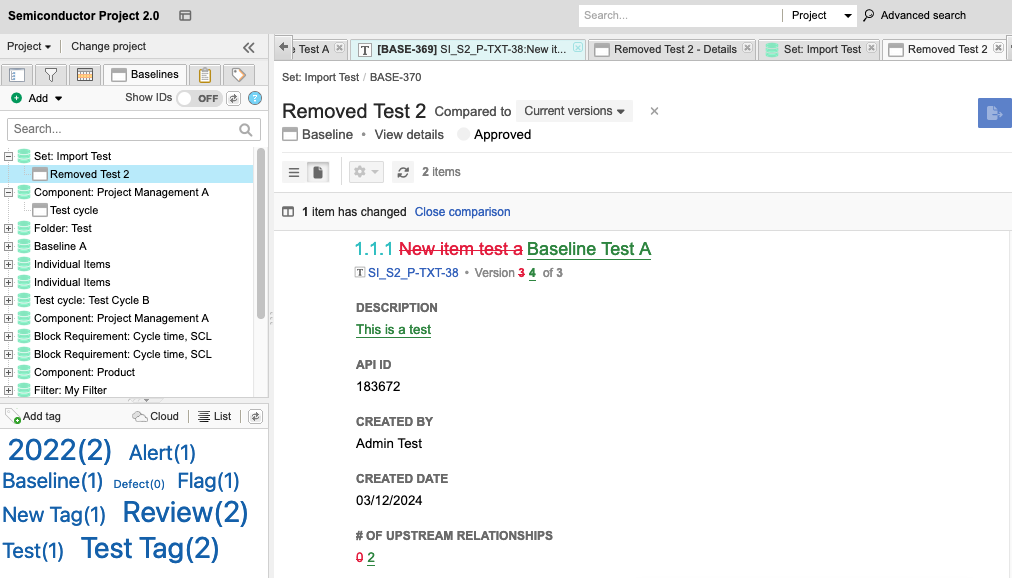The image size is (1012, 578).
Task: Click the blue help question mark icon
Action: (255, 98)
